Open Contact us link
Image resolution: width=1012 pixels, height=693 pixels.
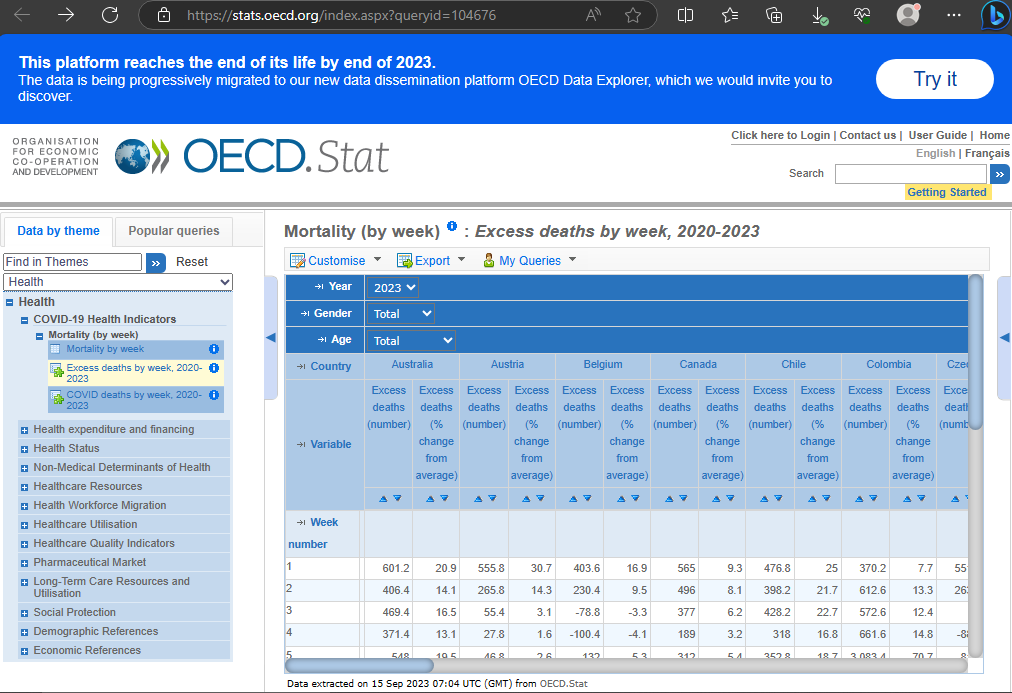point(867,135)
